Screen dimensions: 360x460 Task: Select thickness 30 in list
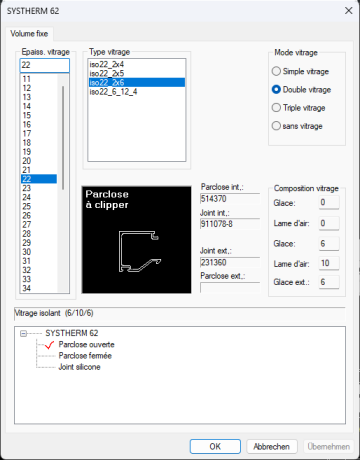39,252
